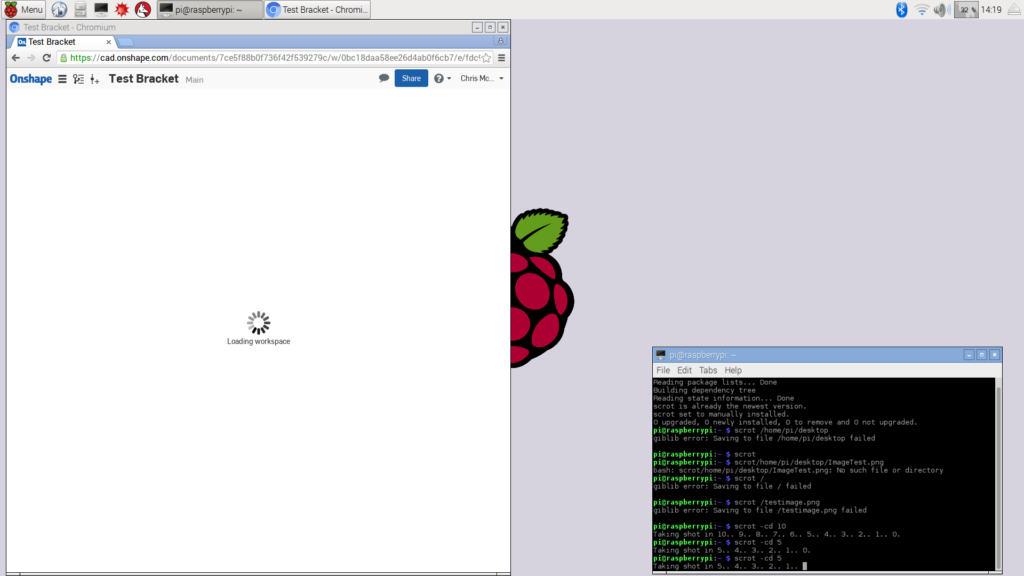Open the Raspberry Pi Menu
Viewport: 1024px width, 576px height.
pyautogui.click(x=24, y=9)
